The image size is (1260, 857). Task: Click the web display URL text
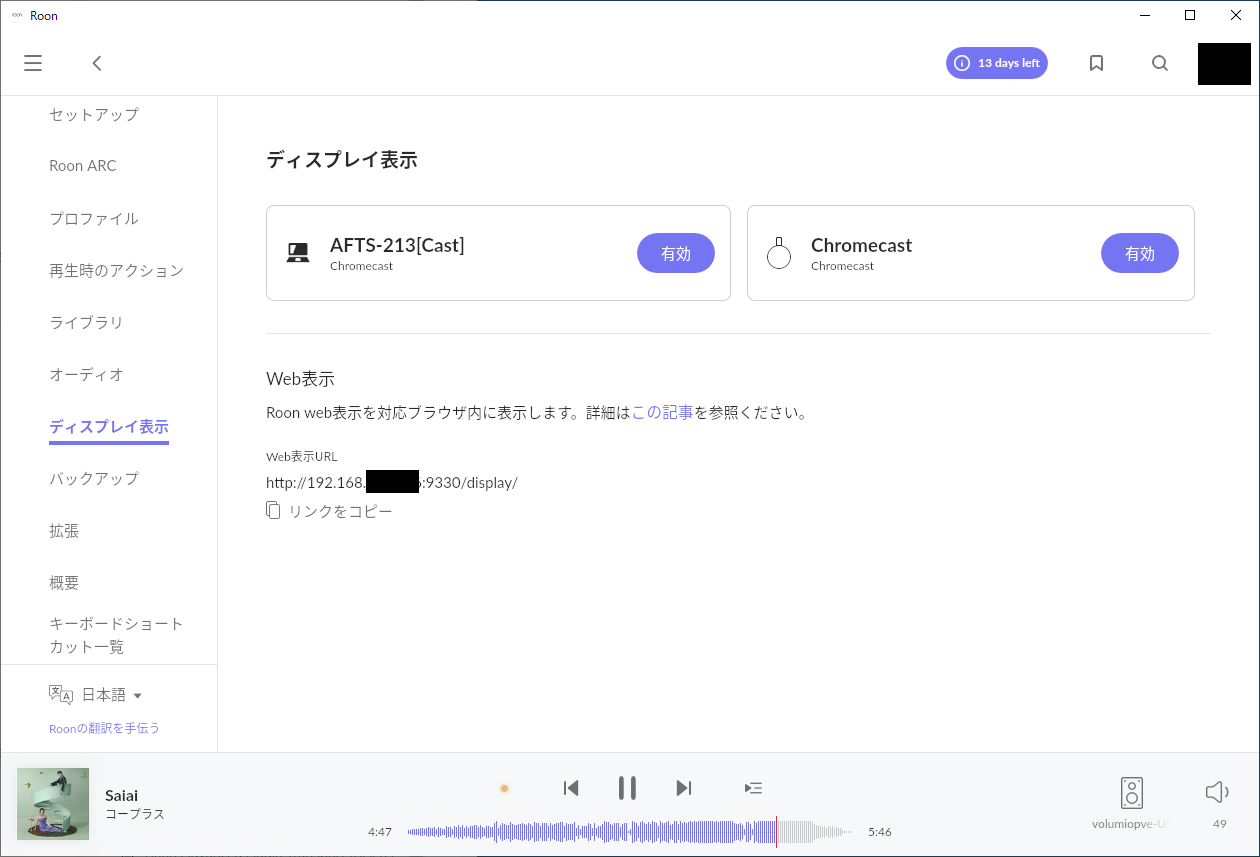392,482
